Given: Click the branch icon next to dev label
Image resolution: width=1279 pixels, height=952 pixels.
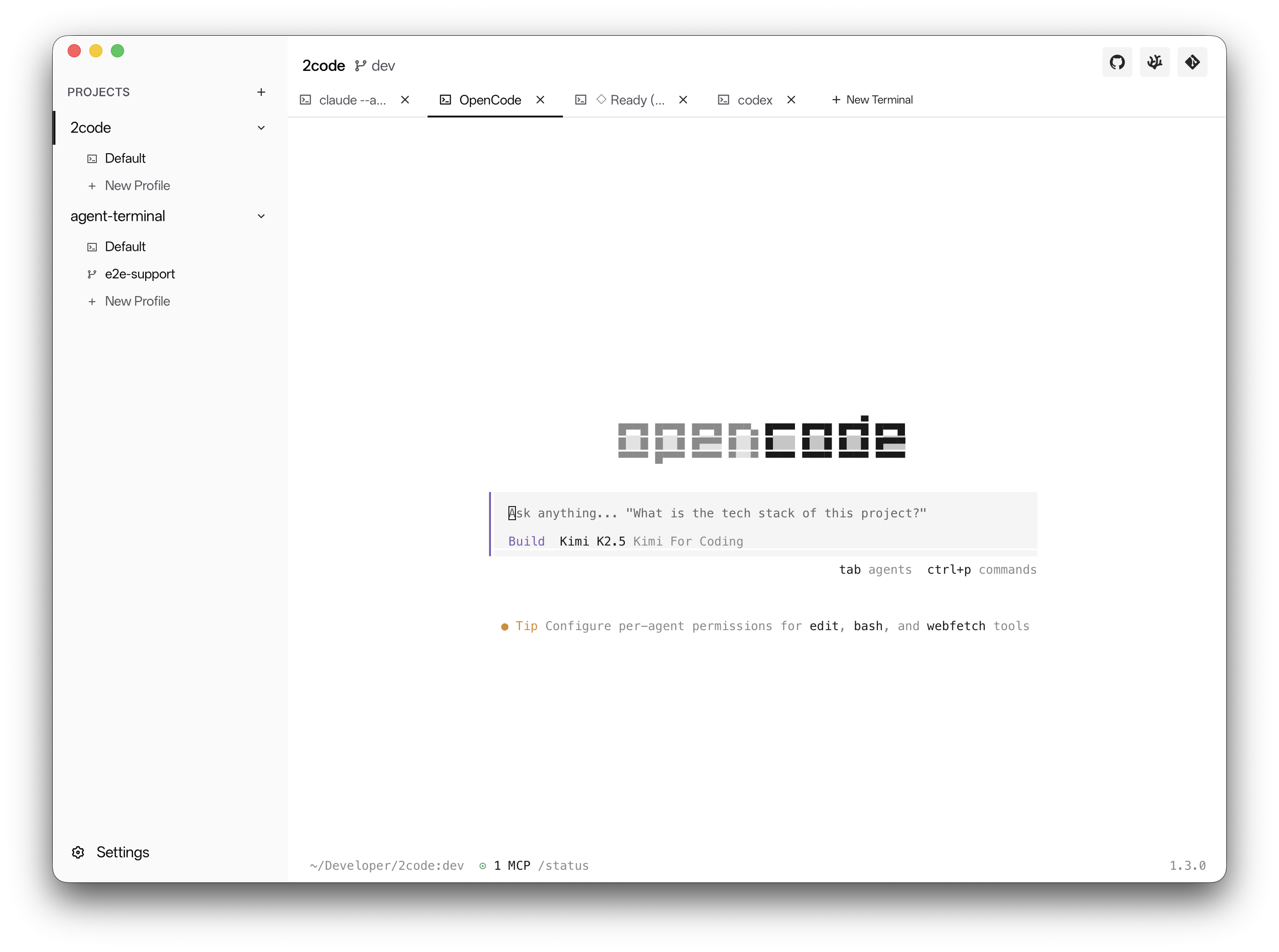Looking at the screenshot, I should pyautogui.click(x=360, y=65).
